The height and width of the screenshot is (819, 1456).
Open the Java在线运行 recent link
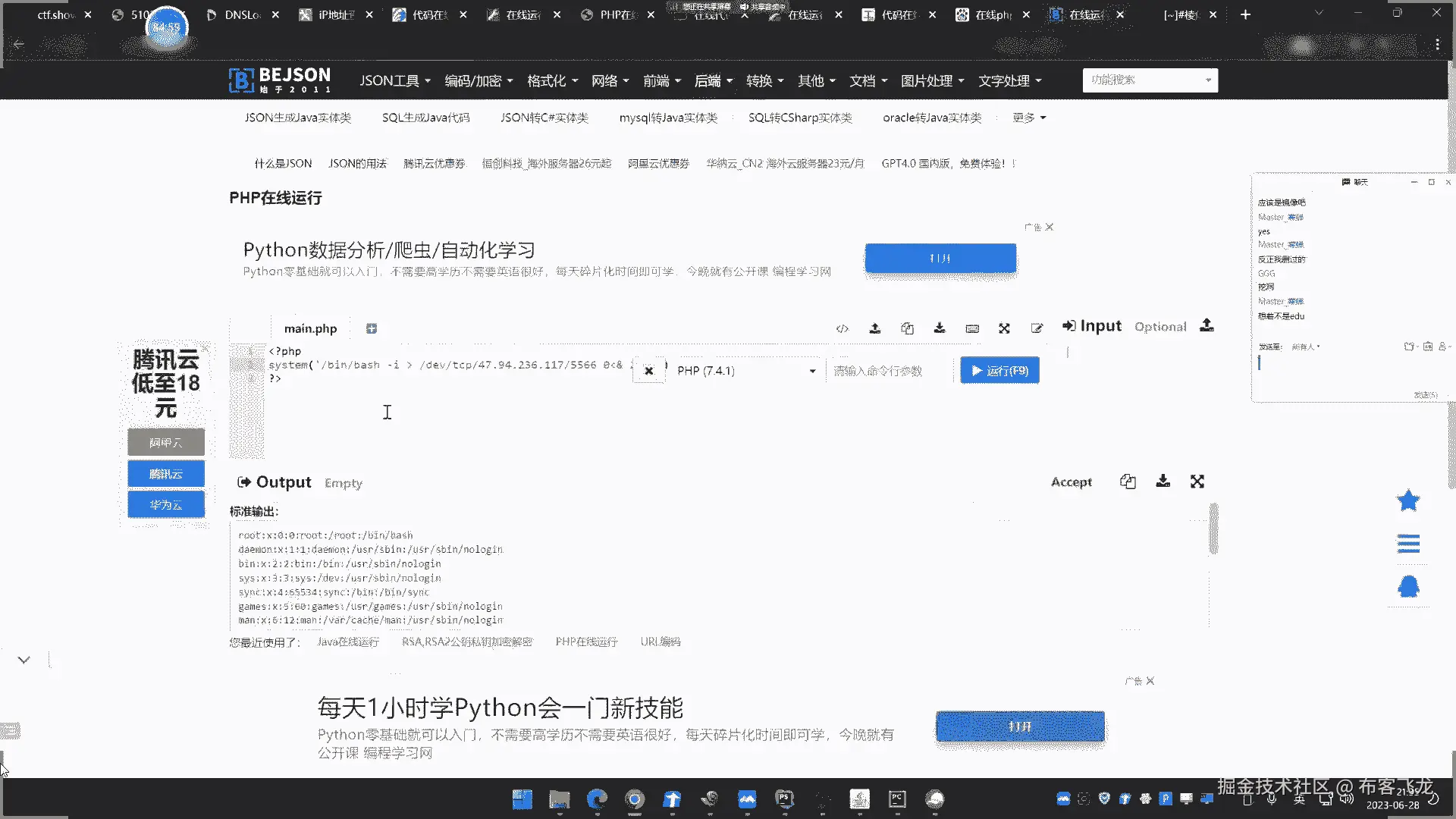347,642
